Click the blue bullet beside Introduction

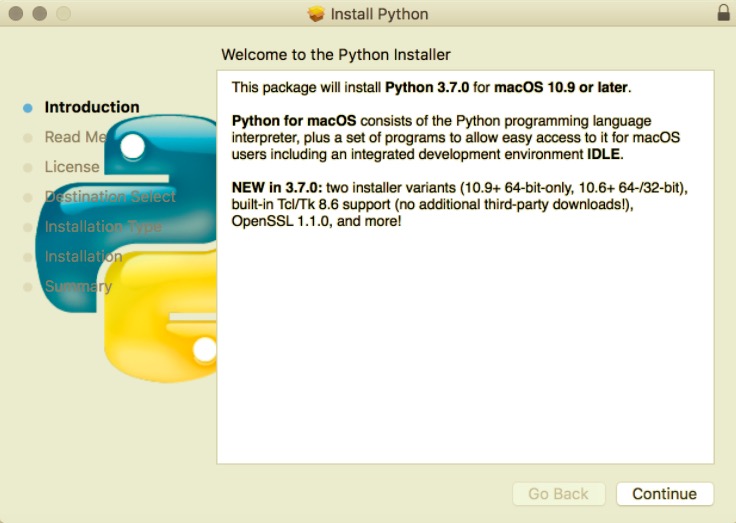click(x=28, y=108)
